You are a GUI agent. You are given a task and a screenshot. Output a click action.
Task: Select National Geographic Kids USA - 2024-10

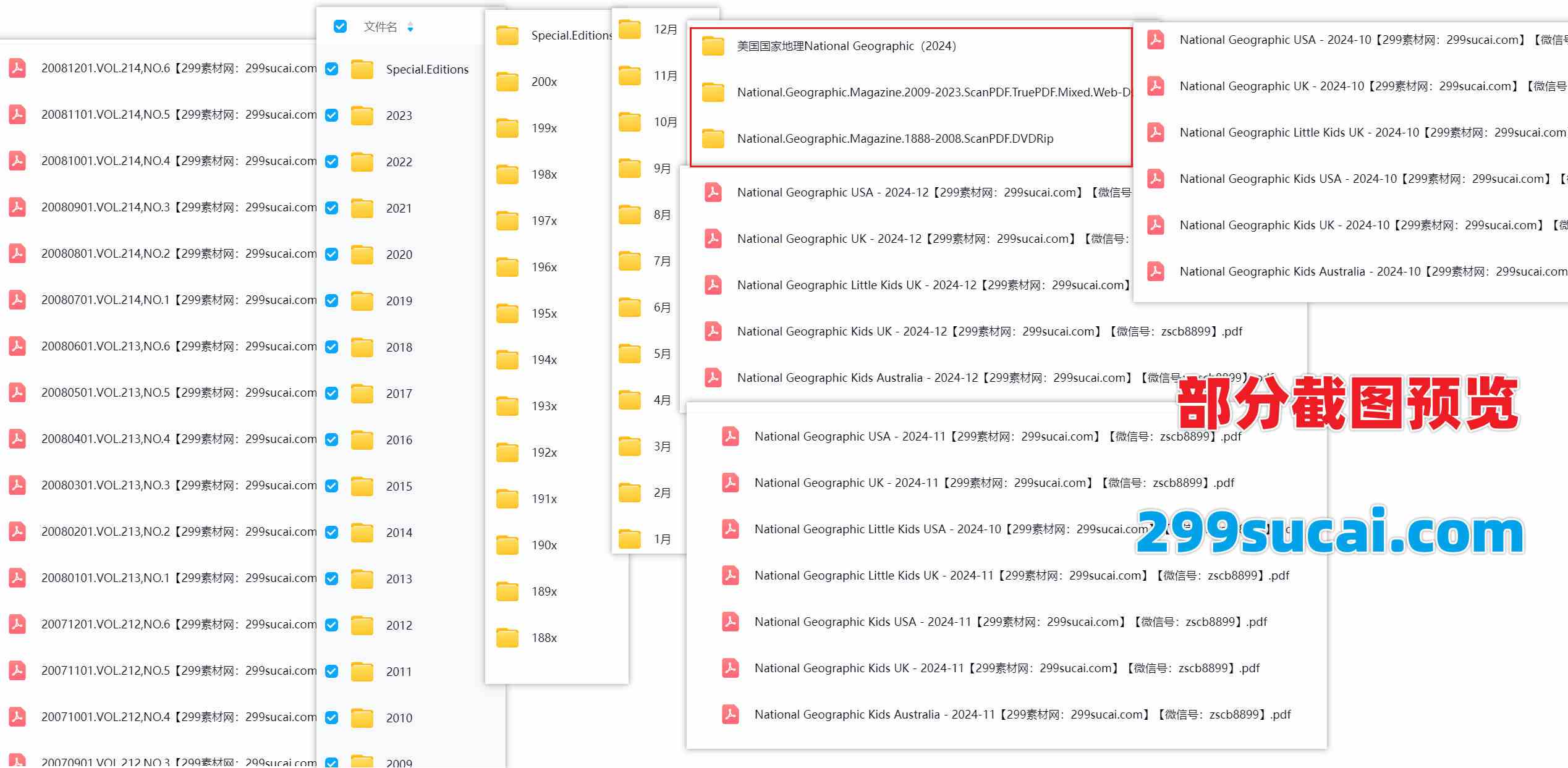tap(1373, 179)
